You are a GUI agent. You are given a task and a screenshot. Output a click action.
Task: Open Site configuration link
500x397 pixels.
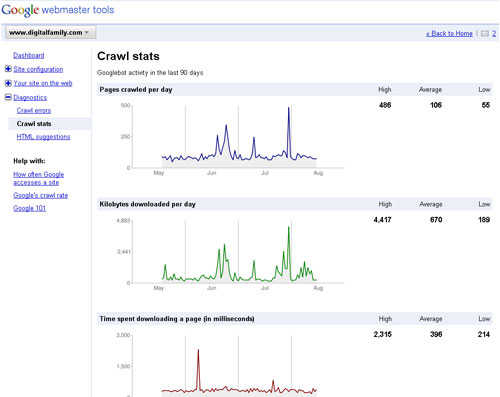click(x=38, y=69)
